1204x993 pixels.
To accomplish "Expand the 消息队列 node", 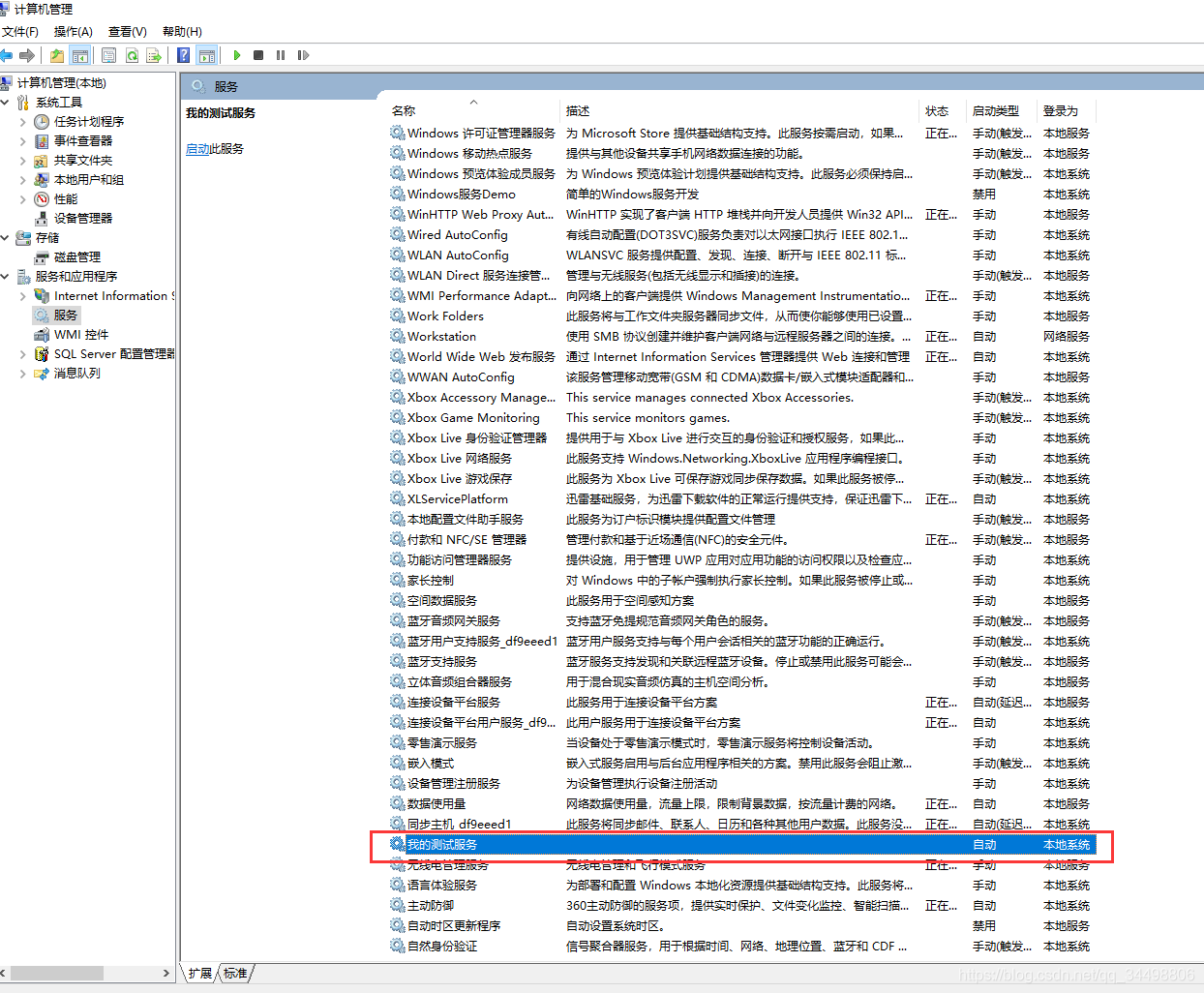I will click(23, 374).
